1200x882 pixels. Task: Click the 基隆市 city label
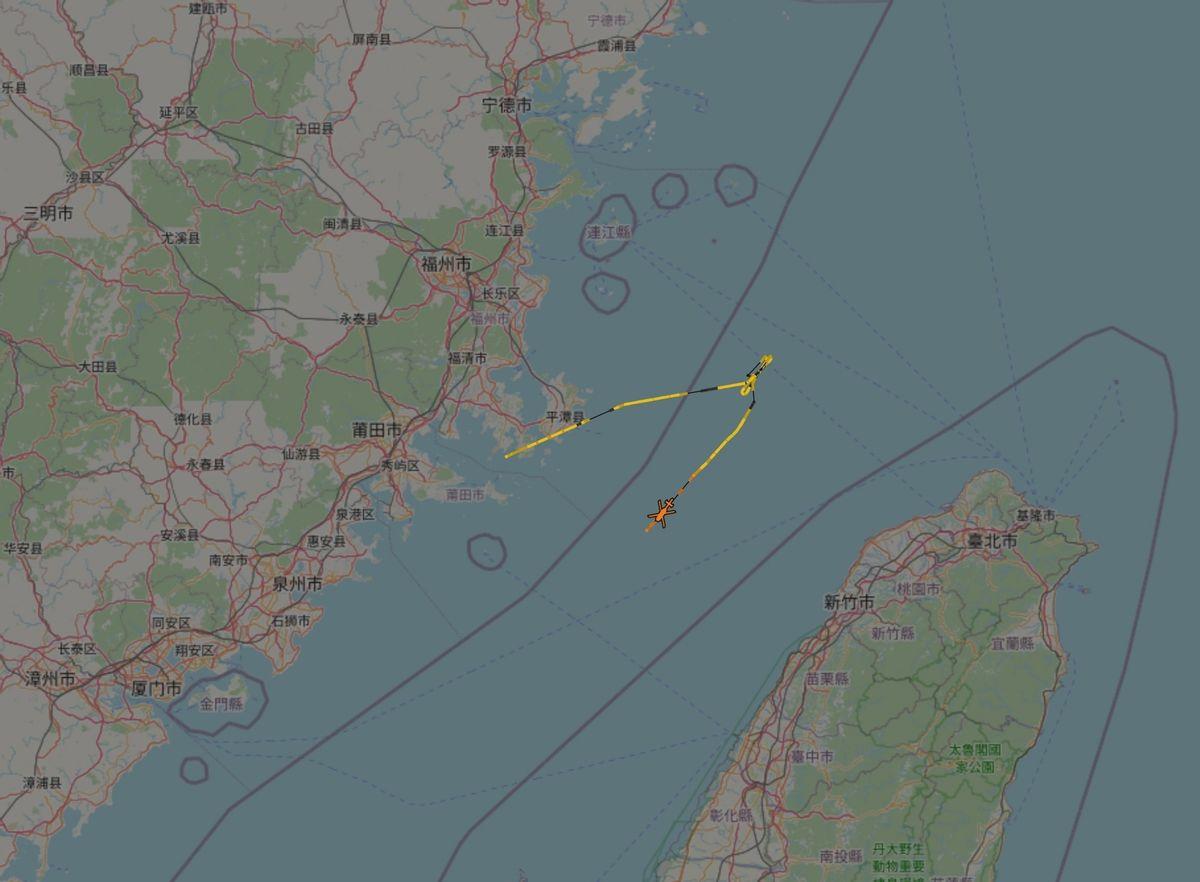1035,515
